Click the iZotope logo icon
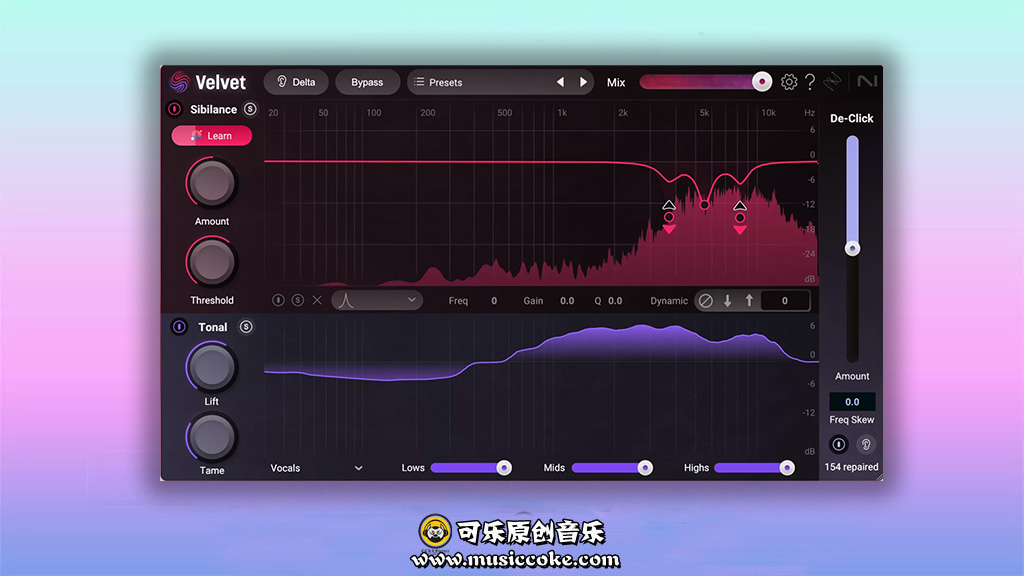 [x=833, y=82]
